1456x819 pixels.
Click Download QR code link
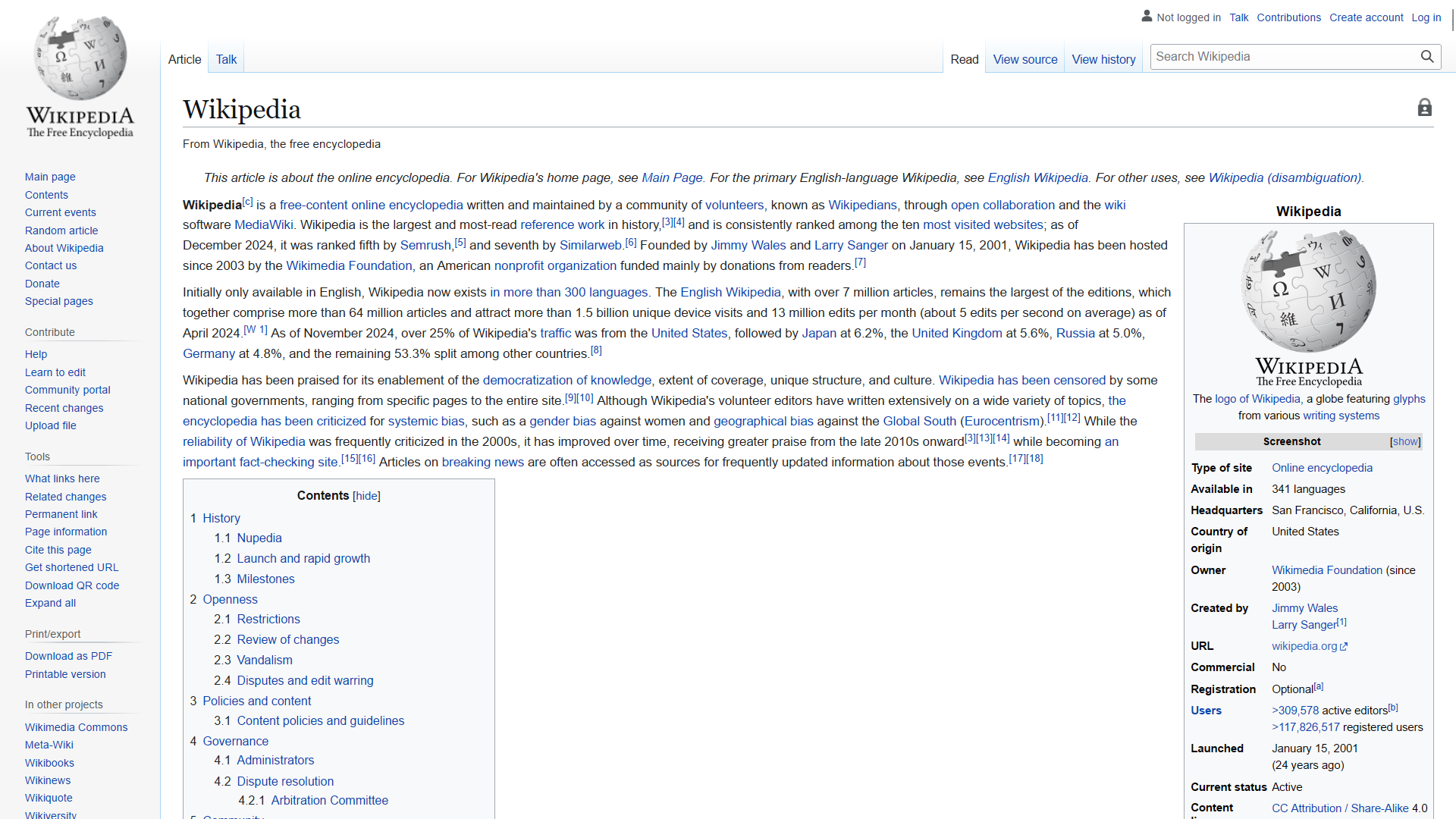click(x=72, y=585)
